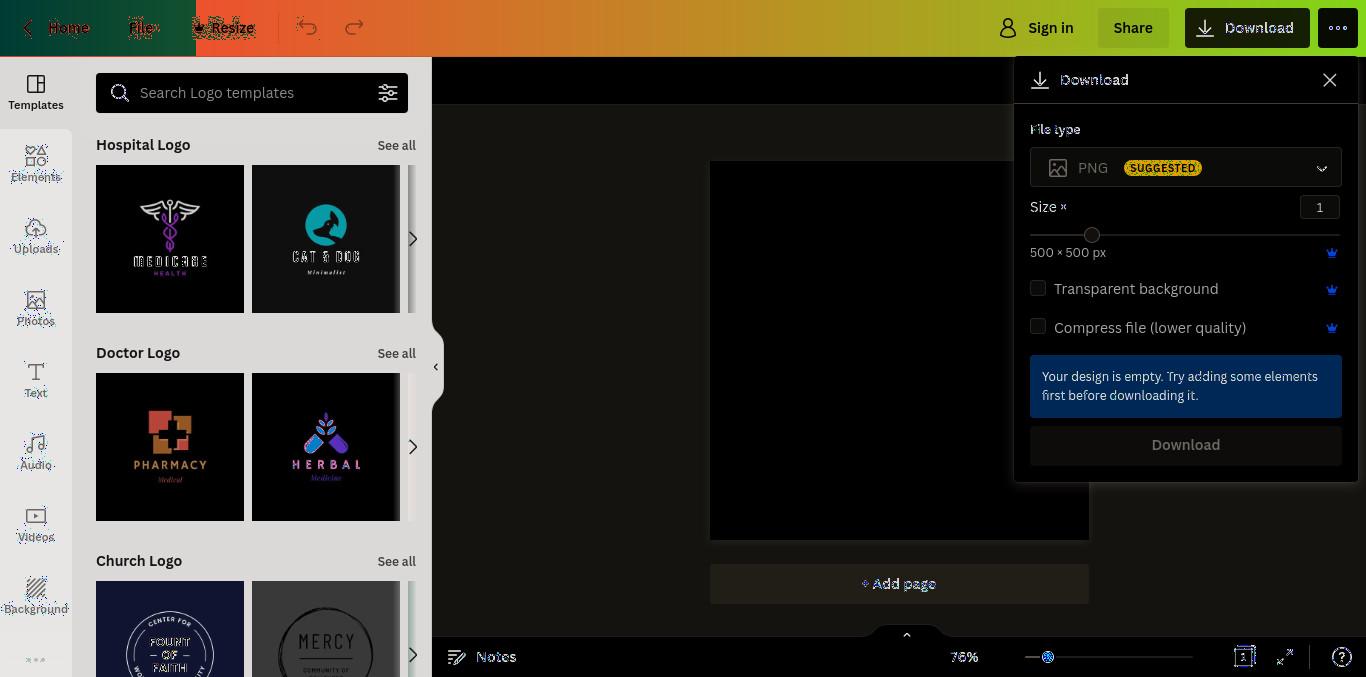Image resolution: width=1366 pixels, height=677 pixels.
Task: Open the Audio sidebar tab
Action: click(x=36, y=453)
